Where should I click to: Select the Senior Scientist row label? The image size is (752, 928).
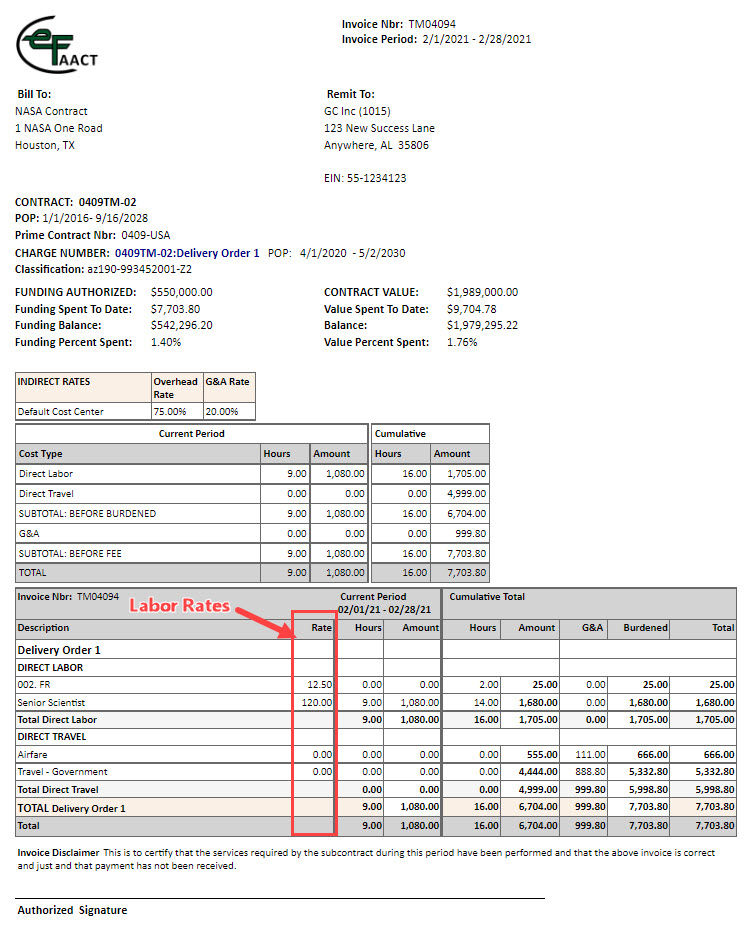pos(52,702)
